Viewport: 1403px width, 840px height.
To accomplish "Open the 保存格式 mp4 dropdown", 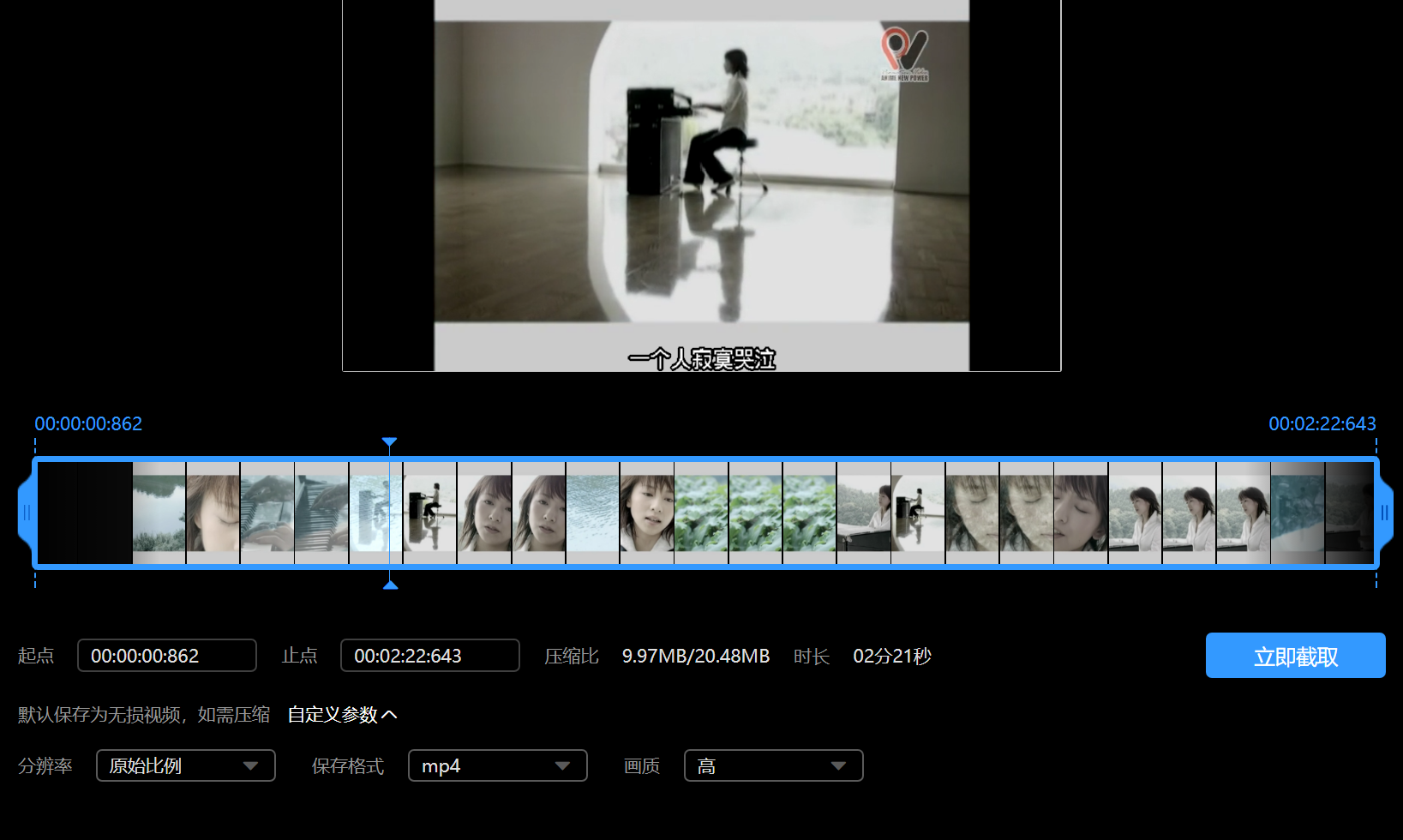I will [497, 765].
